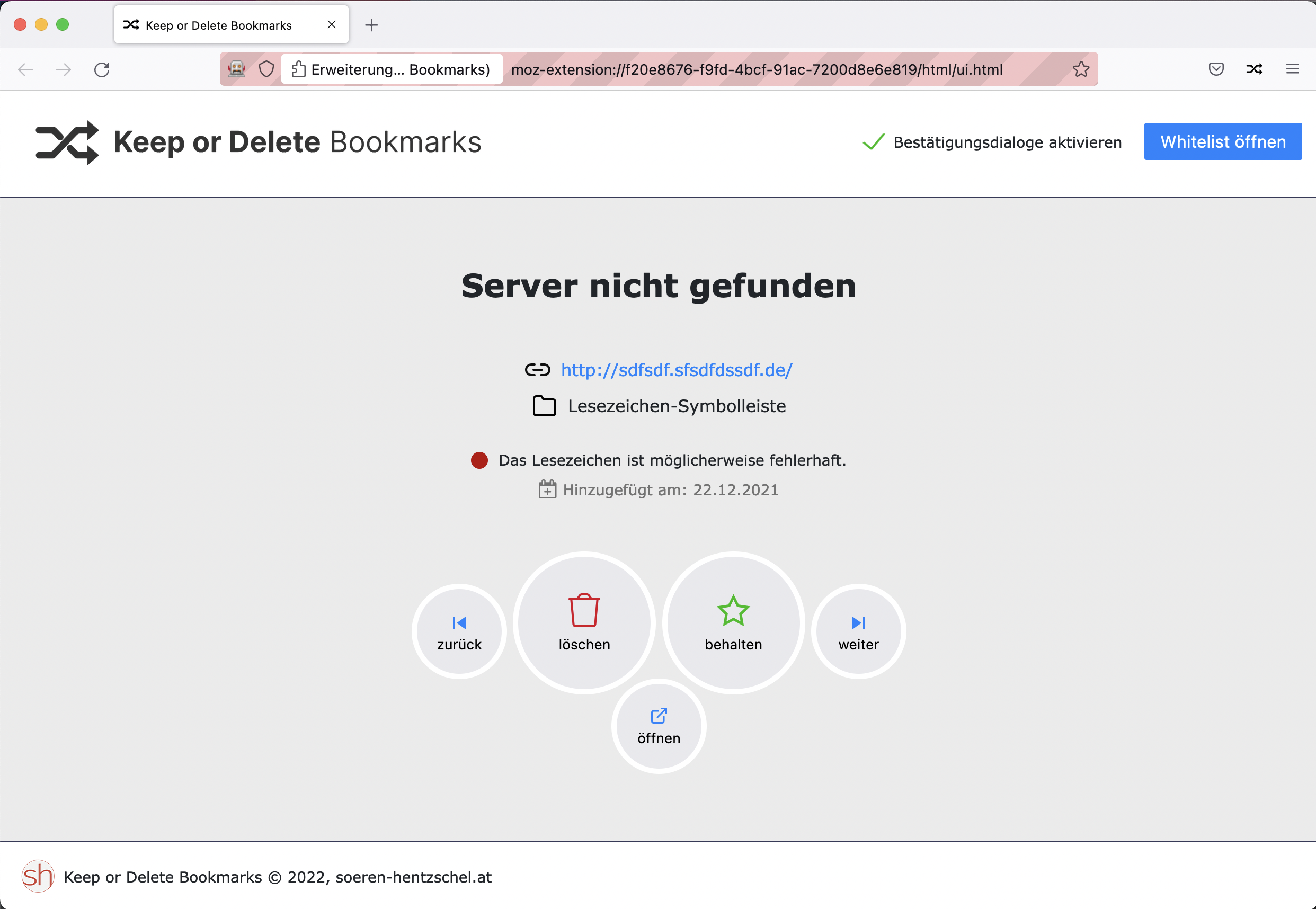The image size is (1316, 909).
Task: Open bookmark with the öffnen button
Action: pyautogui.click(x=659, y=726)
